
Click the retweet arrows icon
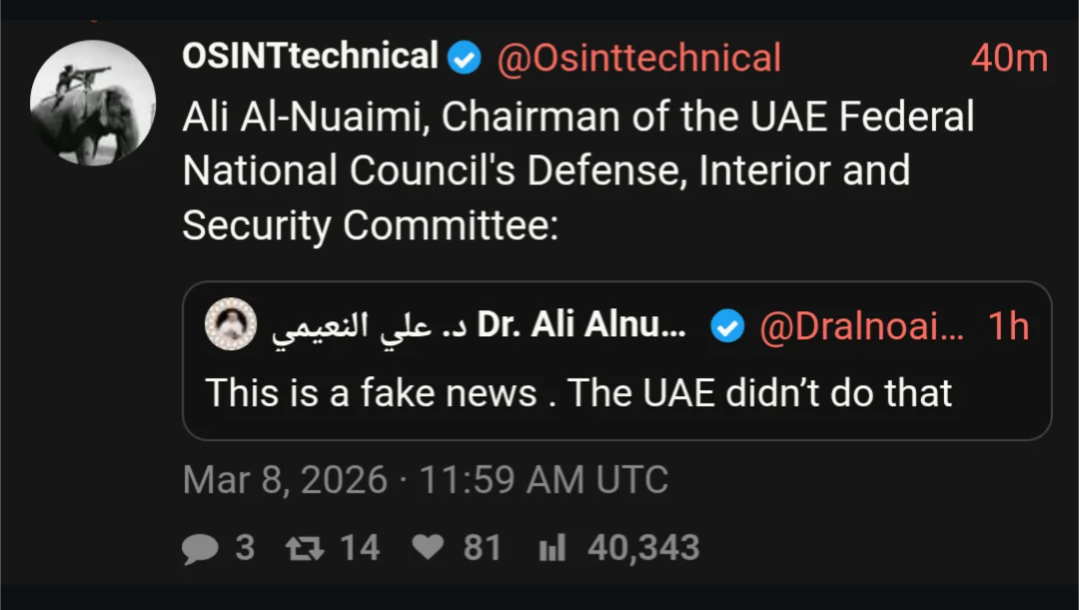[x=299, y=548]
